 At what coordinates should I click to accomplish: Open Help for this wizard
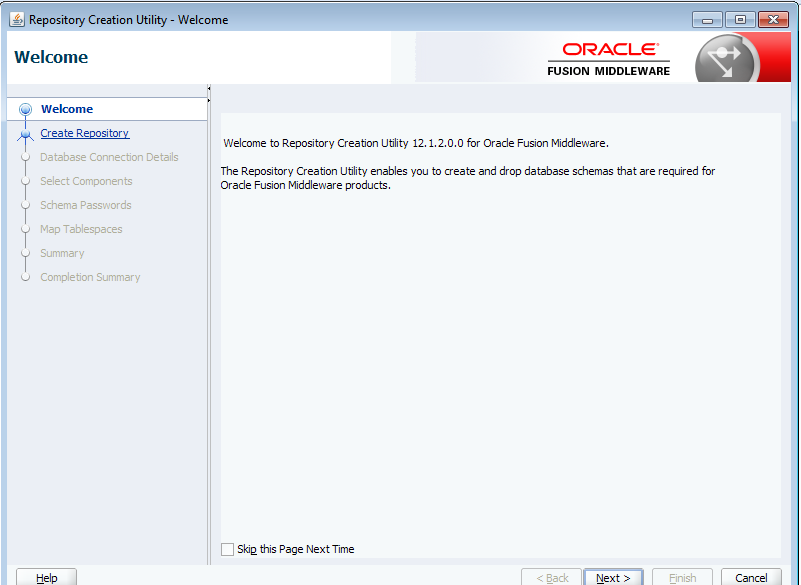tap(46, 577)
